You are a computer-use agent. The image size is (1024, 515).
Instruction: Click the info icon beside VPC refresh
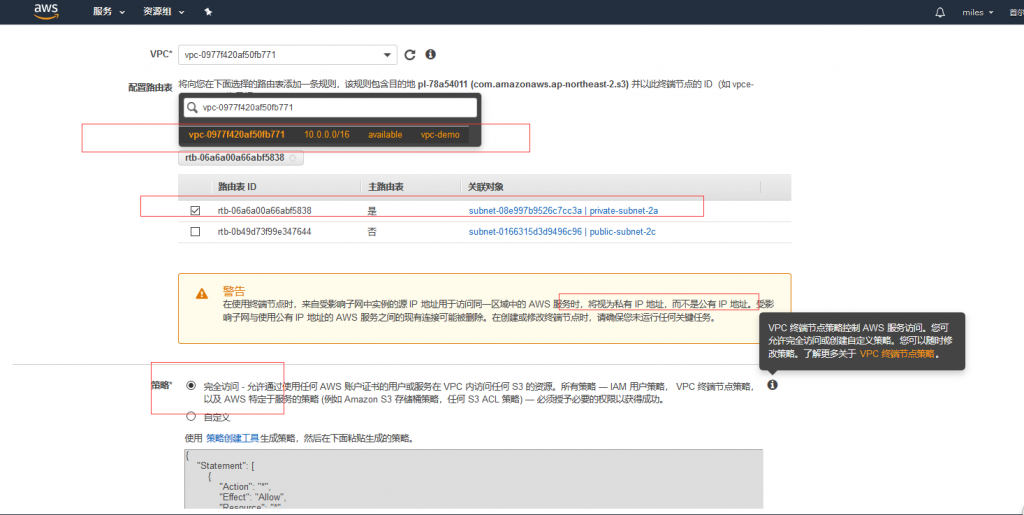click(430, 54)
